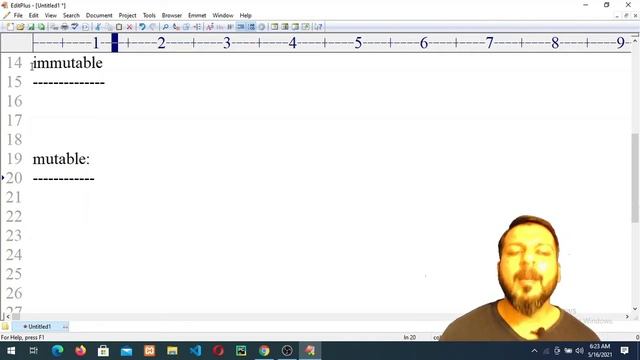Click the ruler at column mark 5
The image size is (640, 360).
point(358,43)
